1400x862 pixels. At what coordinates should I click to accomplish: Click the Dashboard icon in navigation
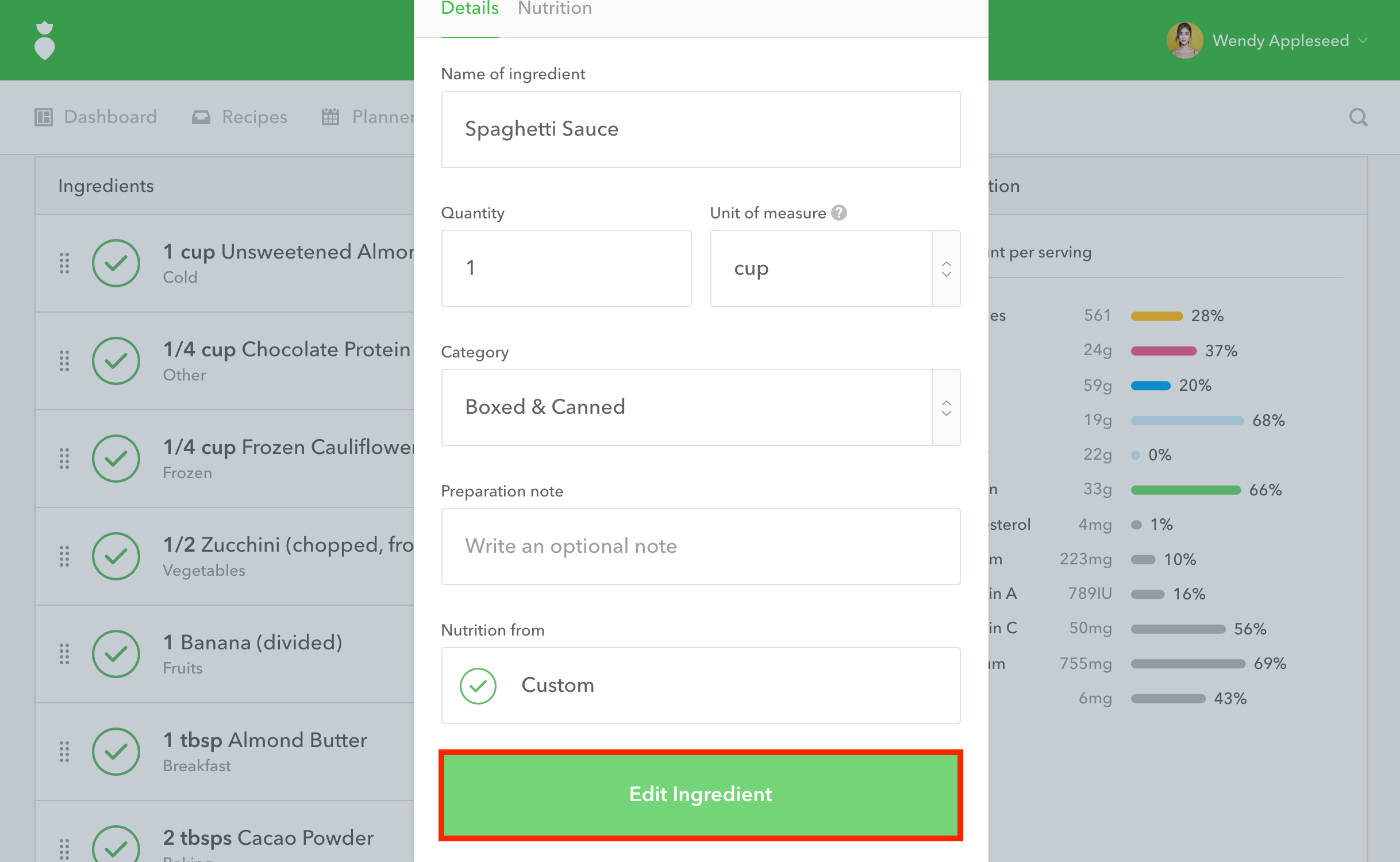point(44,117)
